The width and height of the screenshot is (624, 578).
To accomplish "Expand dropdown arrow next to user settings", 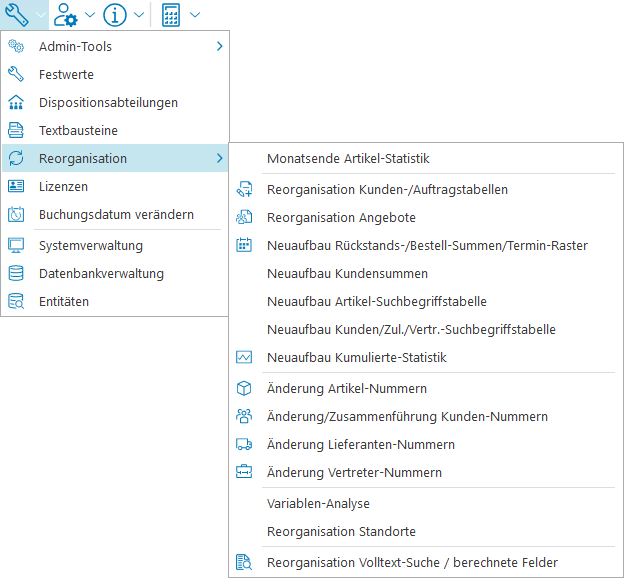I will [90, 15].
